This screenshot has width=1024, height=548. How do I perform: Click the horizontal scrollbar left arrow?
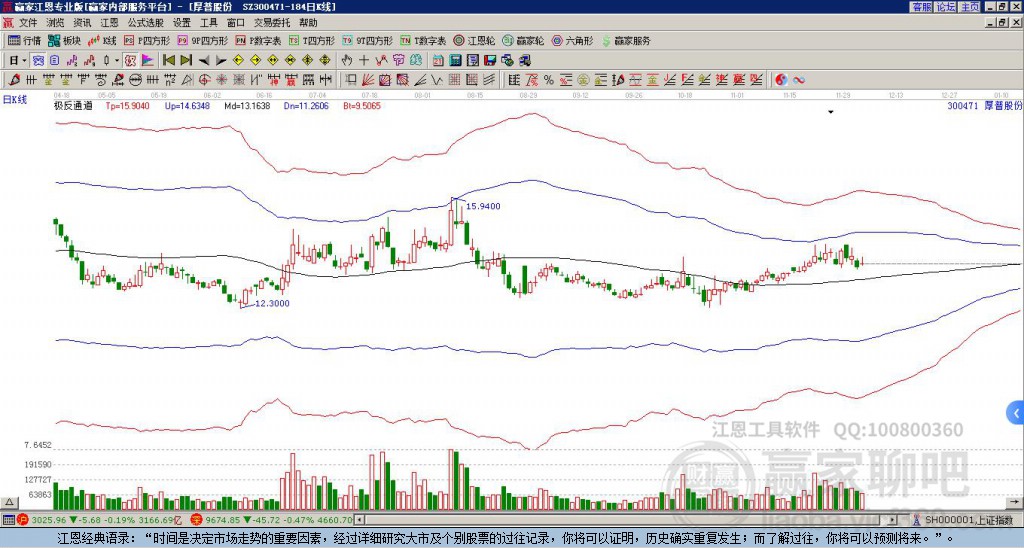pos(360,520)
